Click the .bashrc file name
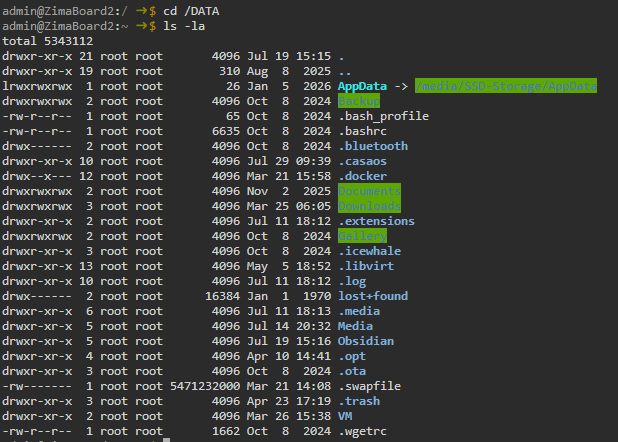Viewport: 618px width, 442px height. tap(363, 131)
